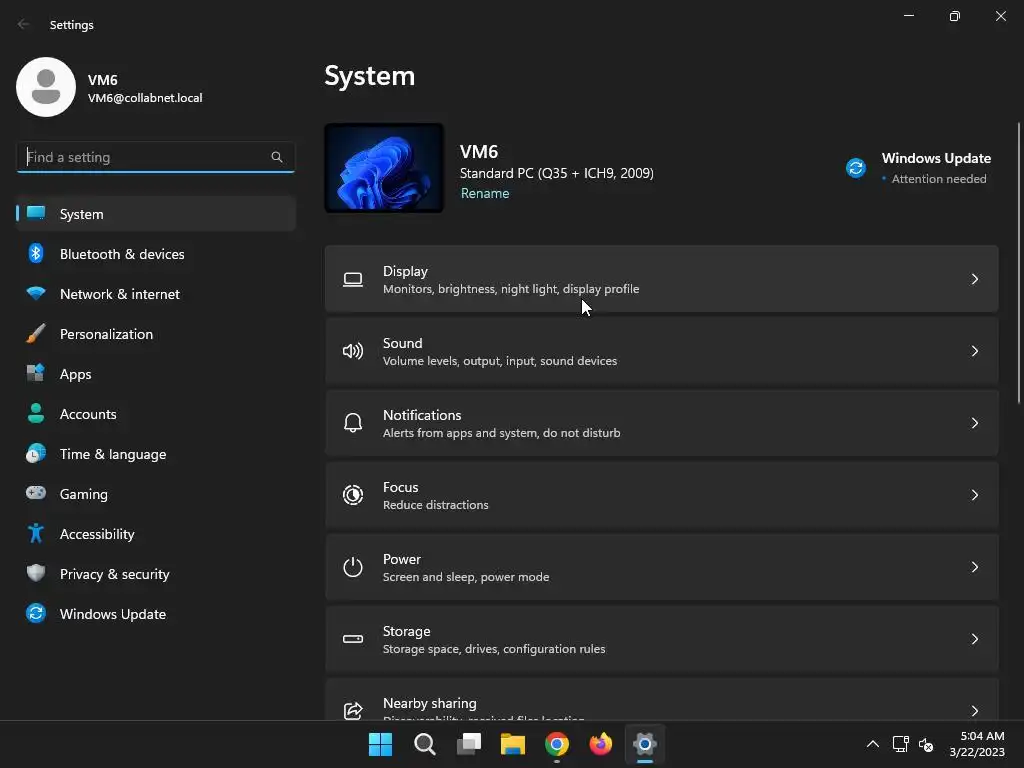The image size is (1024, 768).
Task: Click the Personalization paintbrush icon
Action: (36, 333)
